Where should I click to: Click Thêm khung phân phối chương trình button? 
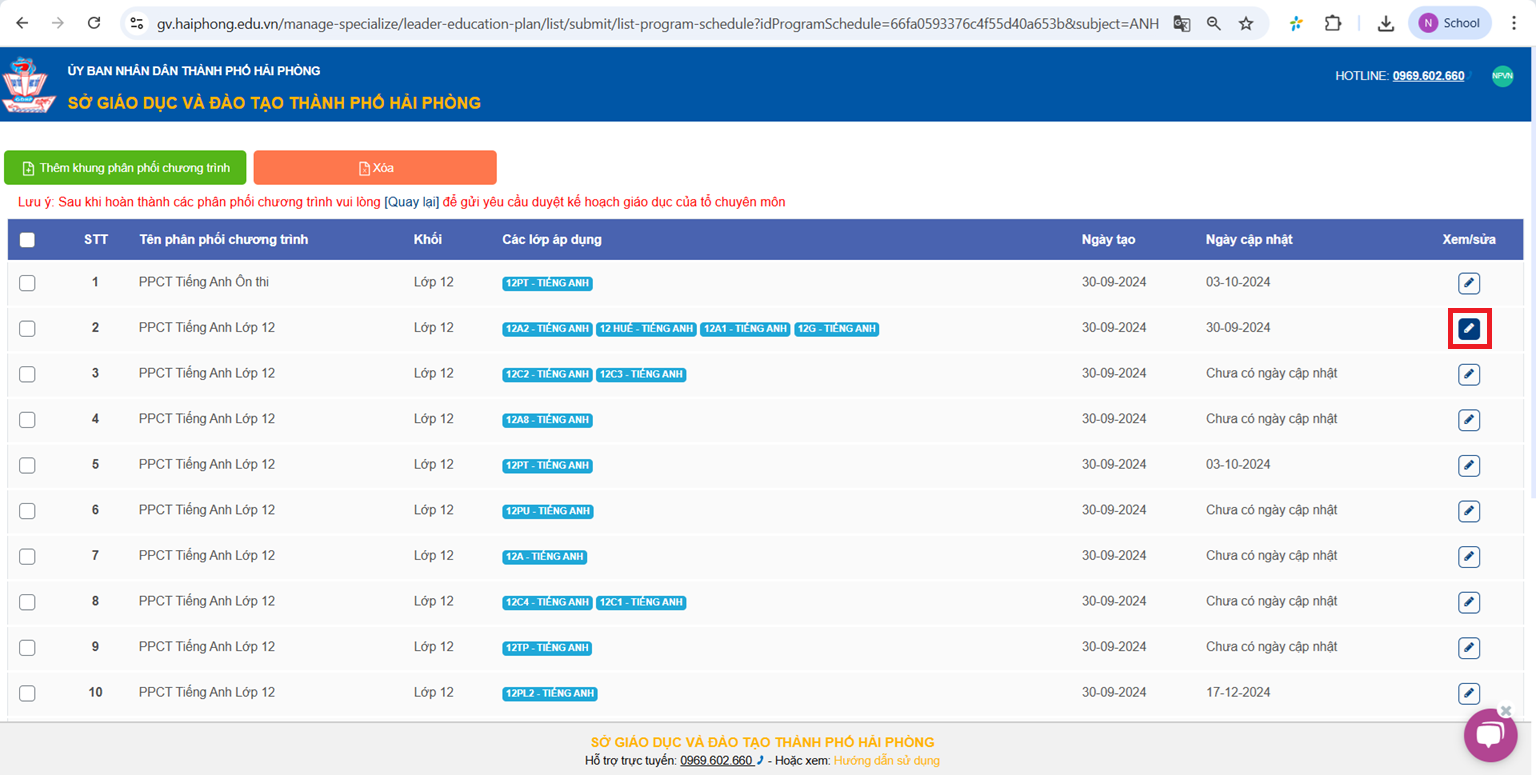(x=126, y=168)
